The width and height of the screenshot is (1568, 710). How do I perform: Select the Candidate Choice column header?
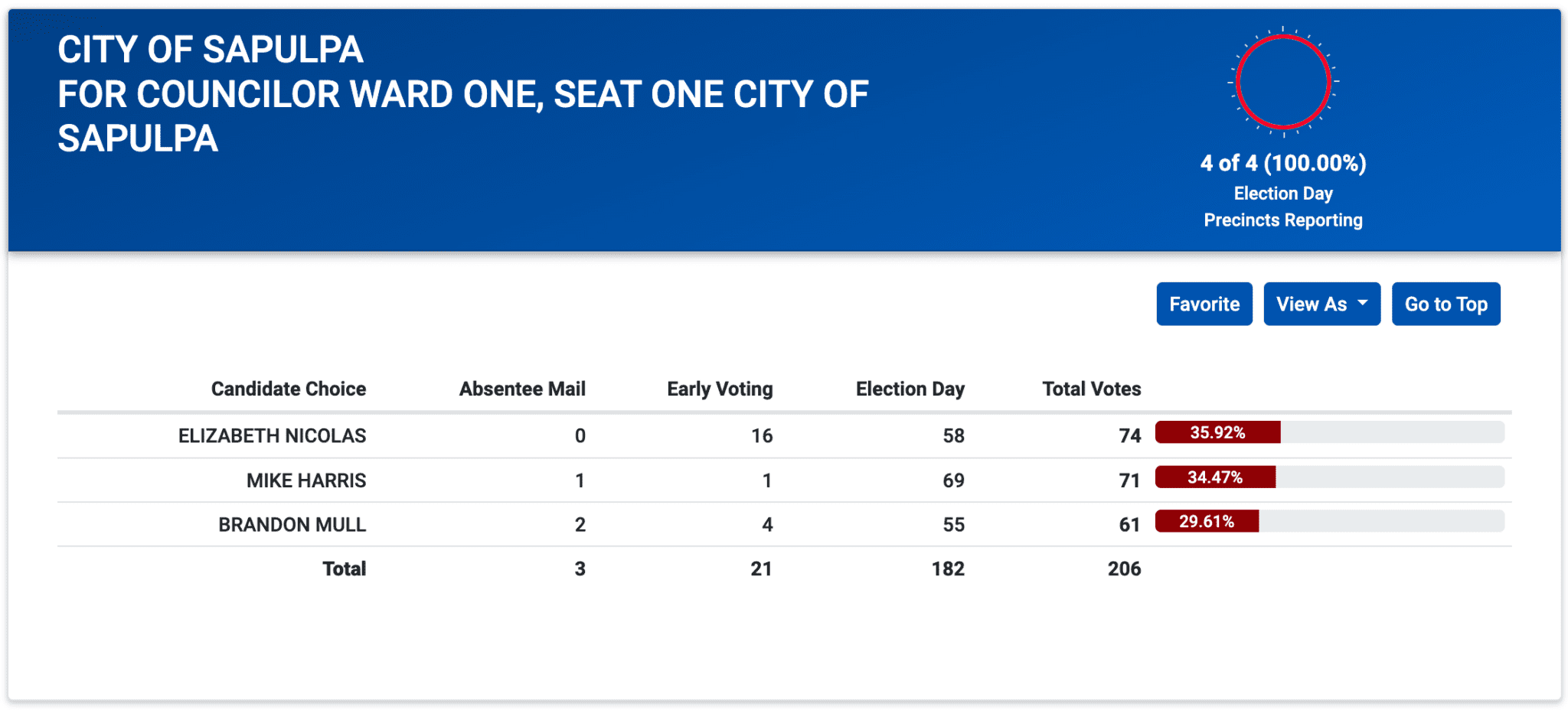(x=288, y=389)
